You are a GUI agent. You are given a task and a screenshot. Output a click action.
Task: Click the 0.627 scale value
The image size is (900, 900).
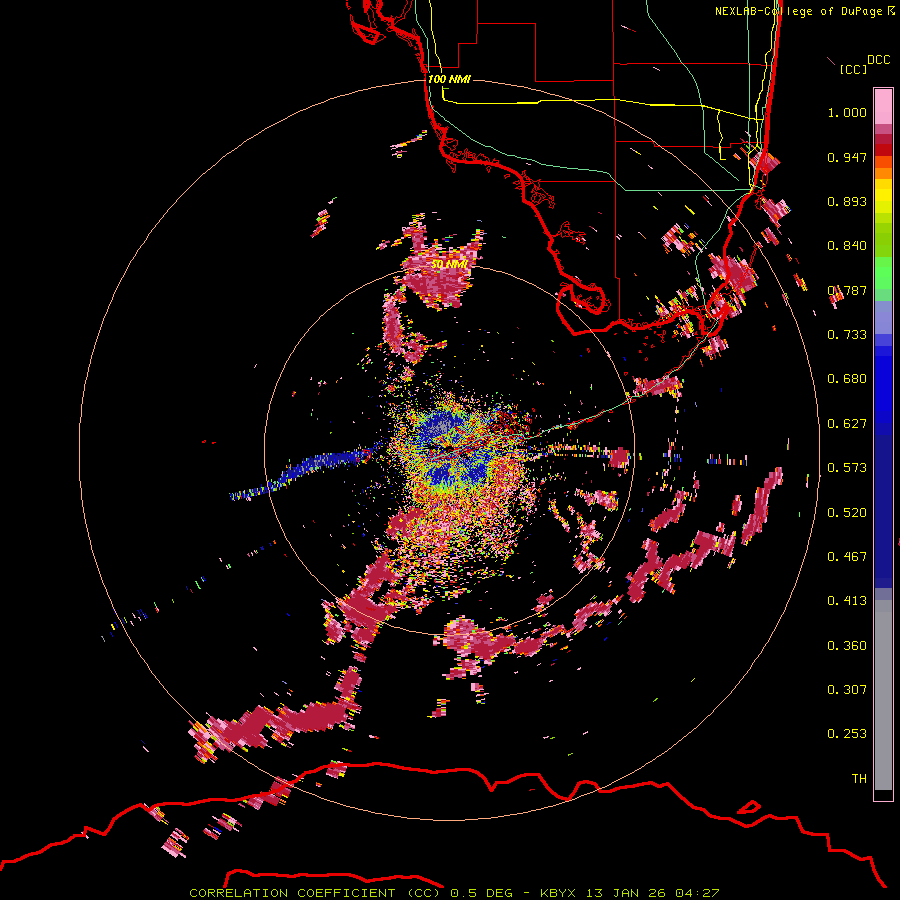(847, 424)
